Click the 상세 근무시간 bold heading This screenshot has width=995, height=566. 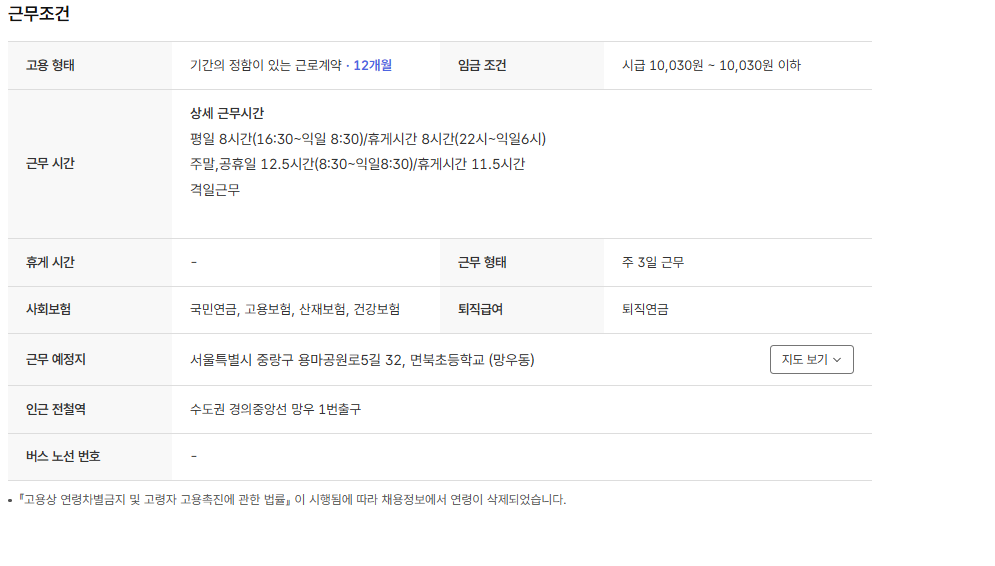(x=227, y=114)
